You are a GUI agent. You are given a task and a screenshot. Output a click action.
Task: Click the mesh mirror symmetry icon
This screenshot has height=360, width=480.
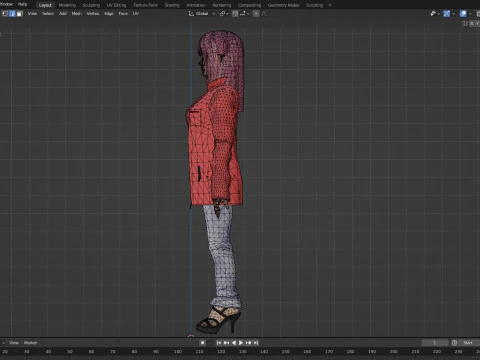(x=465, y=23)
